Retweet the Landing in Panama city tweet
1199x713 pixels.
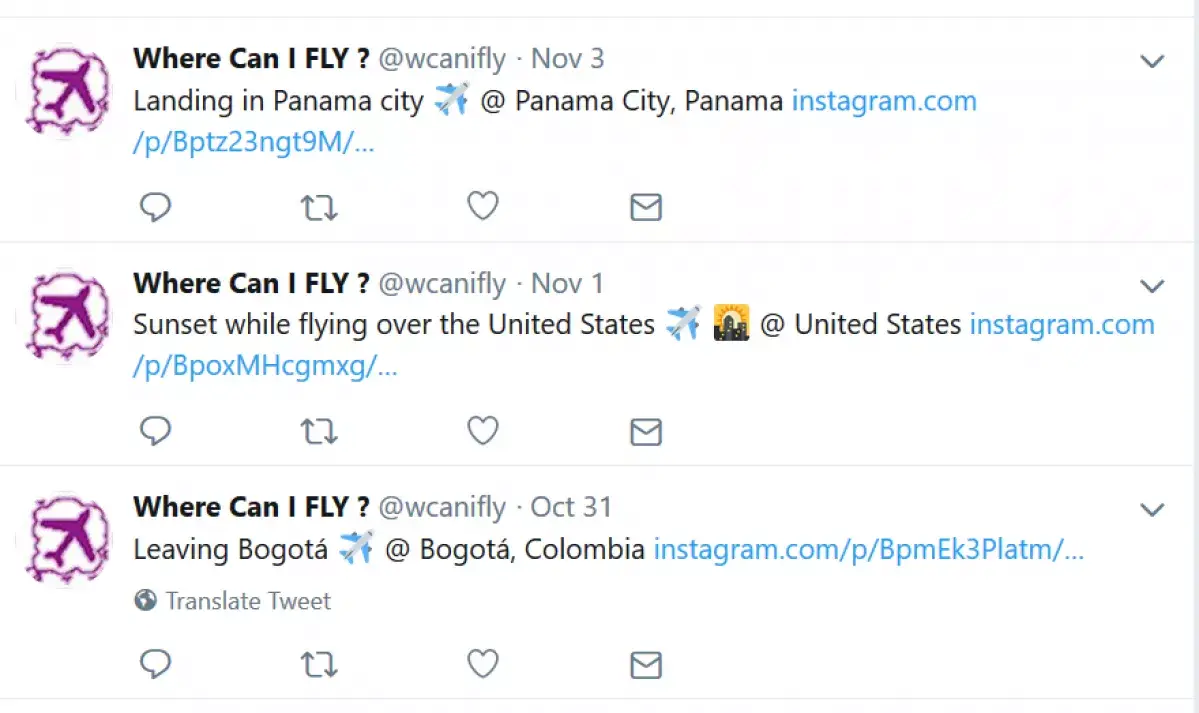[319, 207]
